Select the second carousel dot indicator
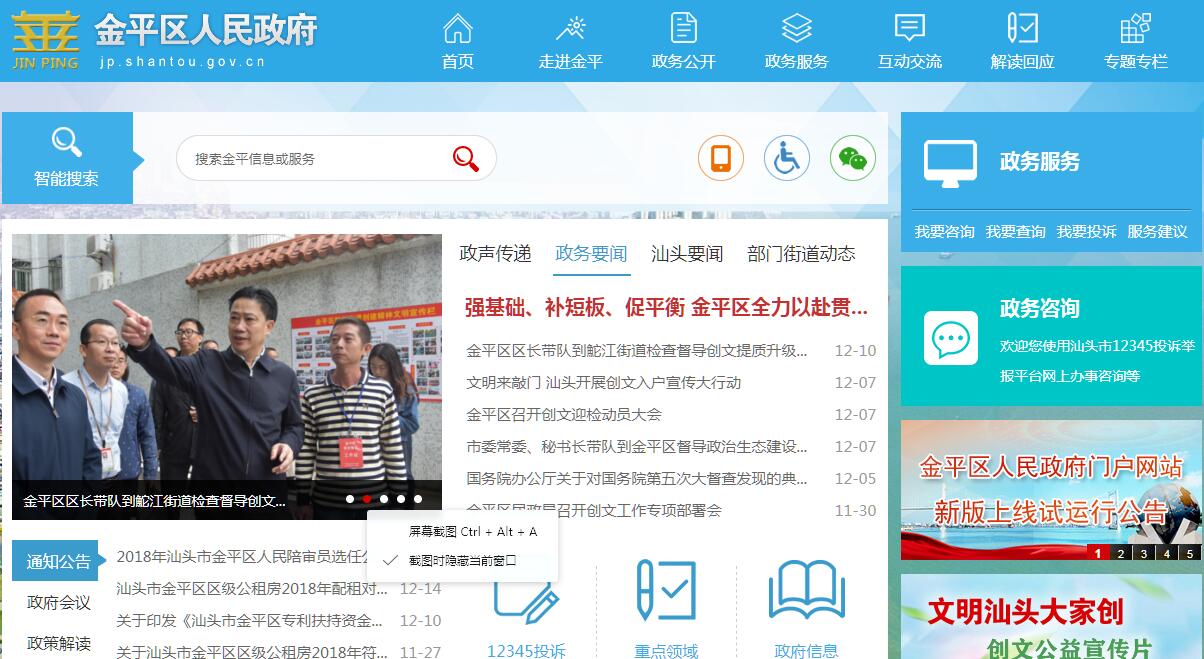Screen dimensions: 1204x659 (367, 498)
